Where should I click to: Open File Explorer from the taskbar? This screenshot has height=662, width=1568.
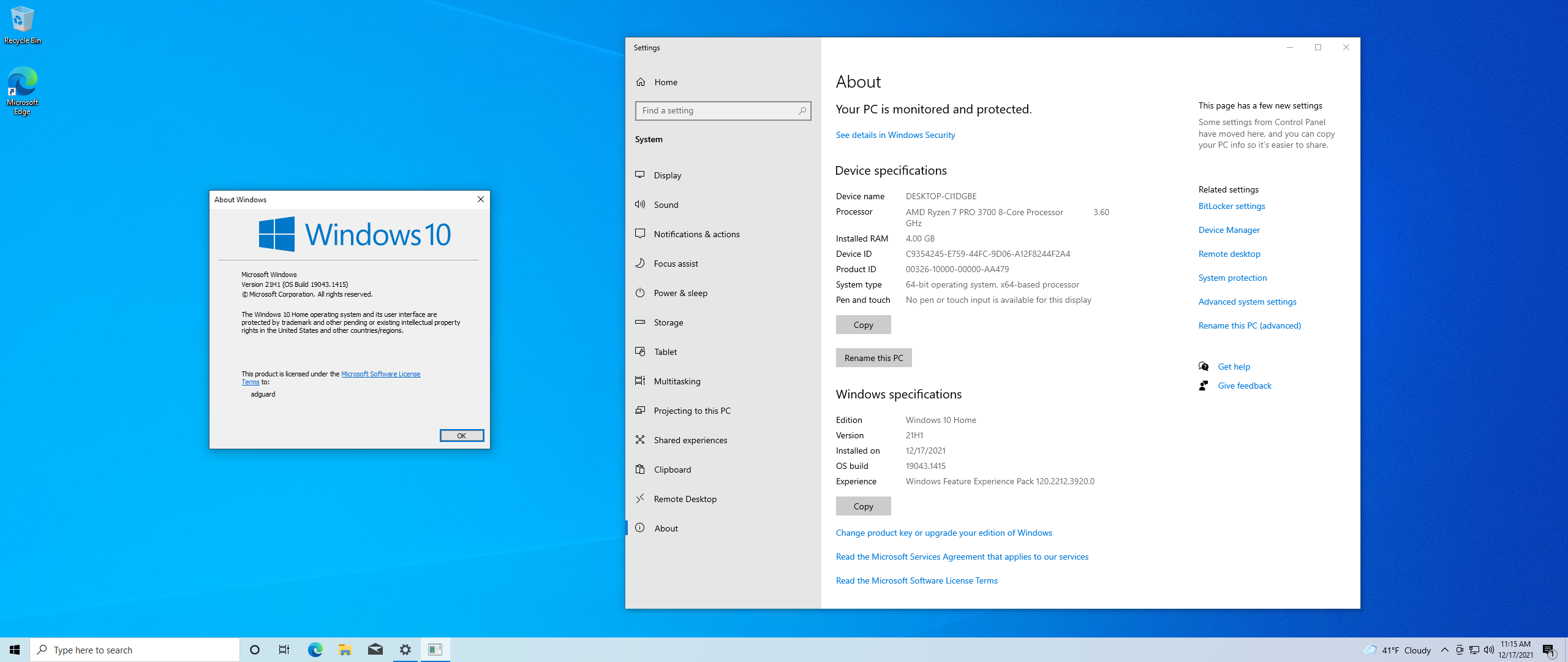click(x=345, y=650)
